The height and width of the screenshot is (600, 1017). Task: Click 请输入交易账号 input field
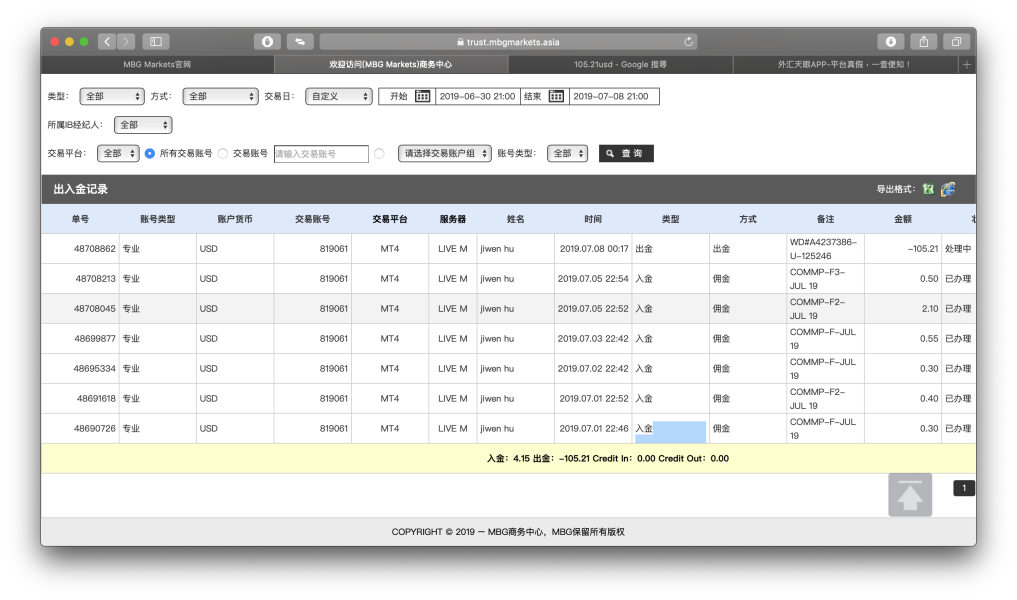coord(320,154)
